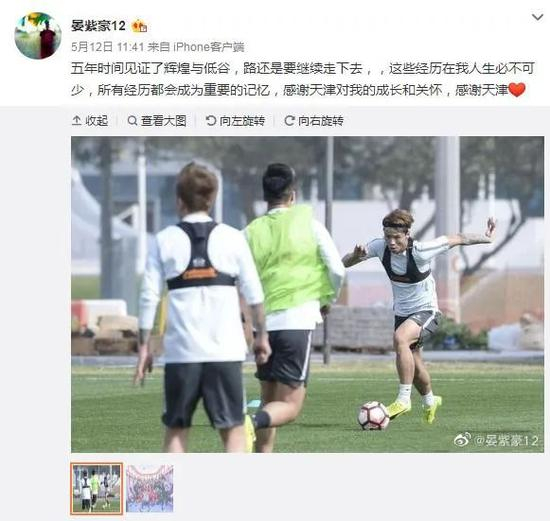Open 晏紫豪12 username profile link
Viewport: 550px width, 521px height.
[x=98, y=26]
